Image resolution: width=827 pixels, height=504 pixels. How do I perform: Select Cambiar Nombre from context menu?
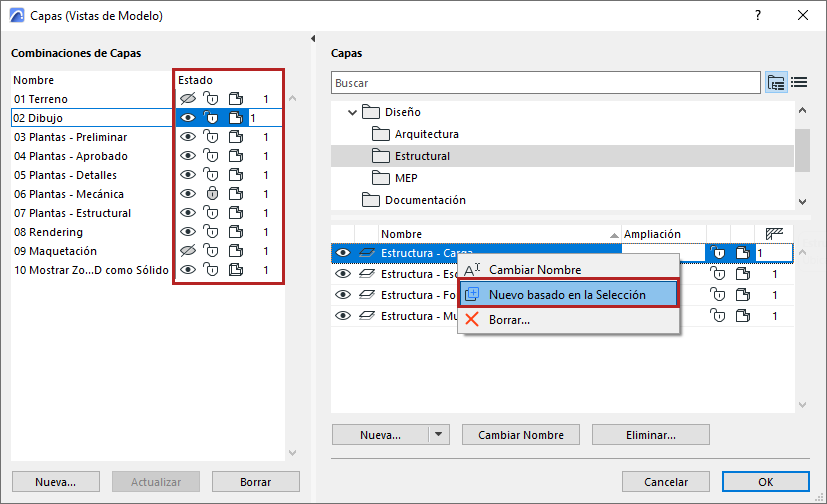pyautogui.click(x=534, y=270)
